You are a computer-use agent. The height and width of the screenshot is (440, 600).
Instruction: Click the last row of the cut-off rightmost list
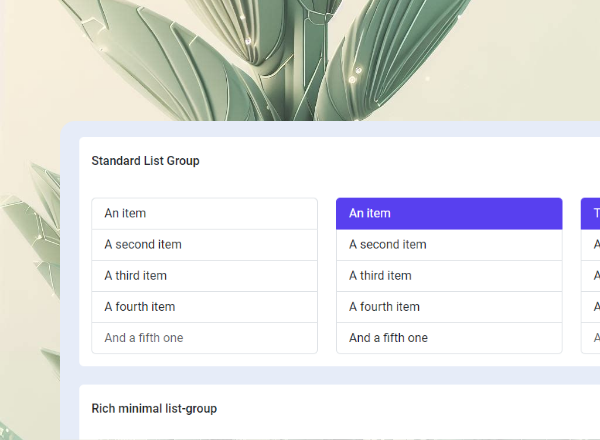pos(591,338)
